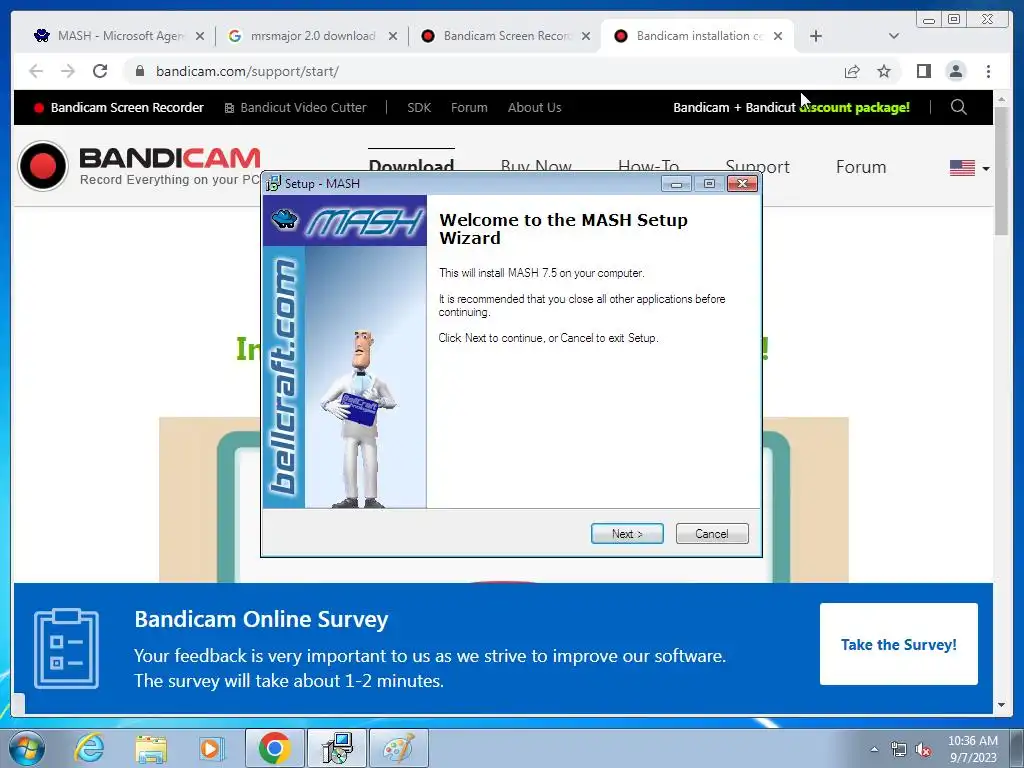Click the muted volume tray icon
Viewport: 1024px width, 768px height.
click(x=923, y=750)
